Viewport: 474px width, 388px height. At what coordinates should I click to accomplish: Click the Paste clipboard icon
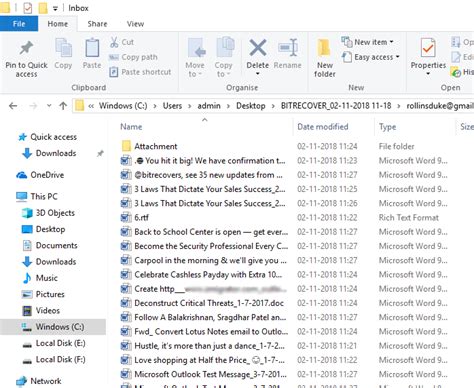pos(92,48)
